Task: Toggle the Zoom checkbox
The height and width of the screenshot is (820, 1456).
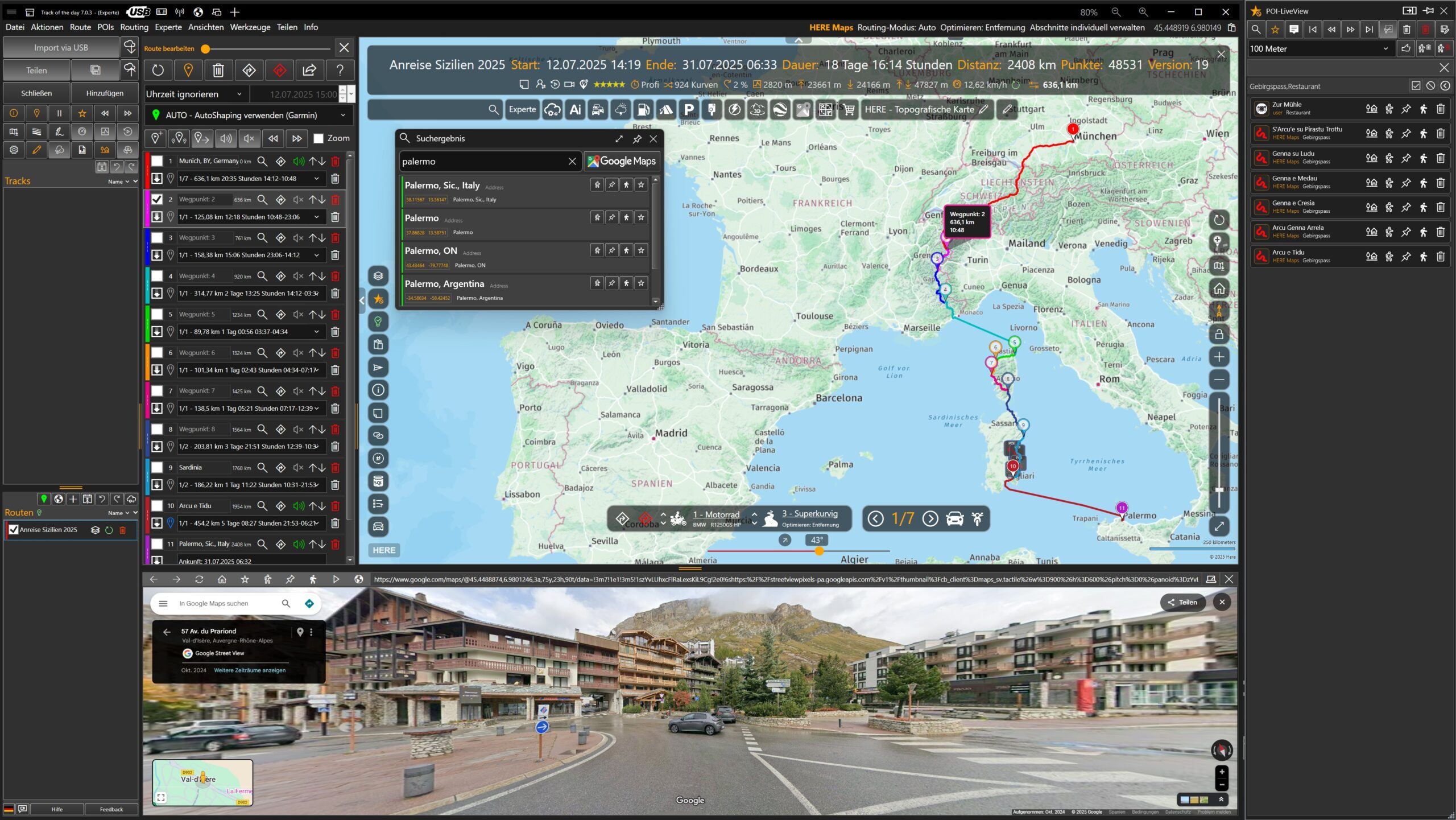Action: click(x=318, y=138)
